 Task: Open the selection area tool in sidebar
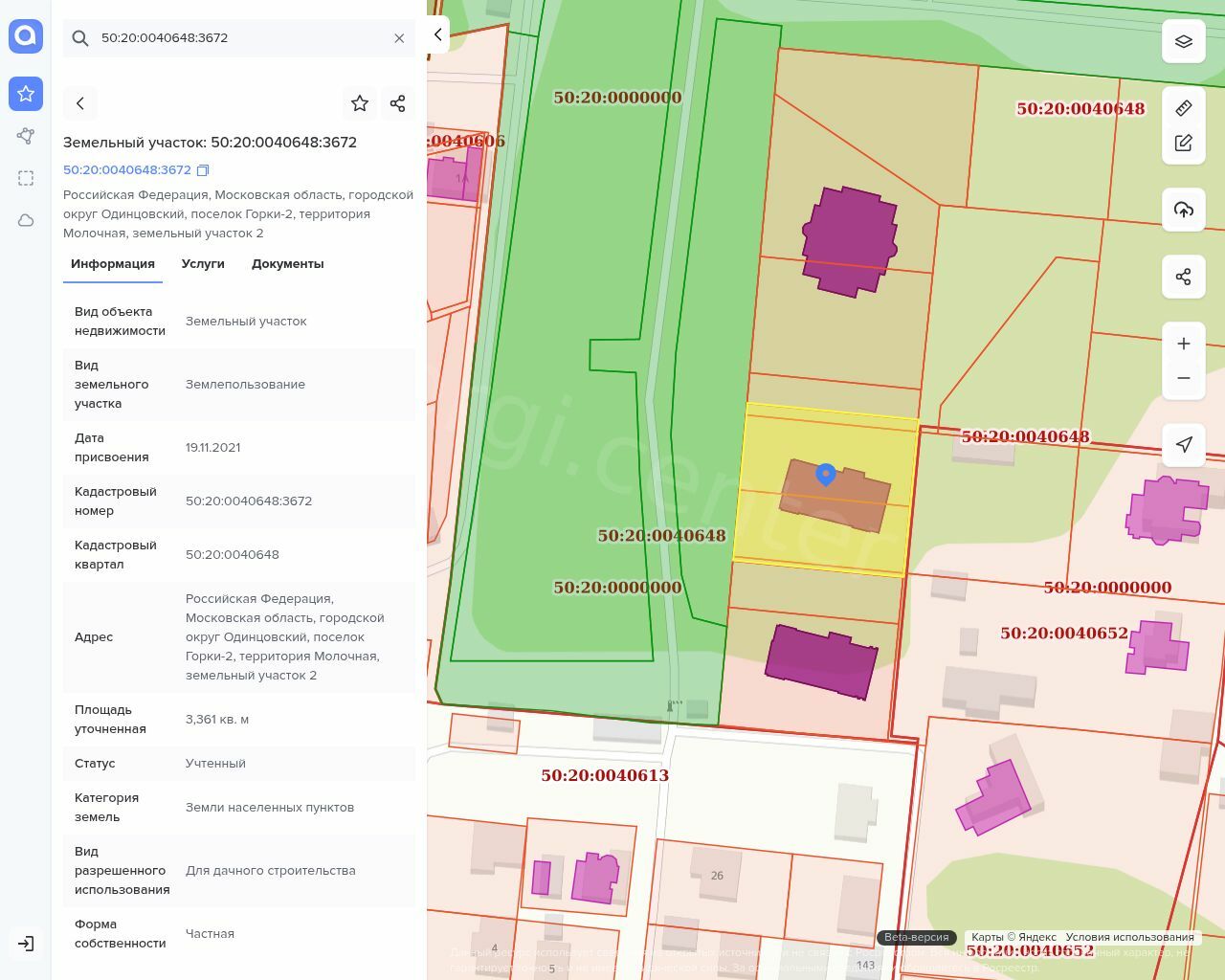tap(26, 178)
